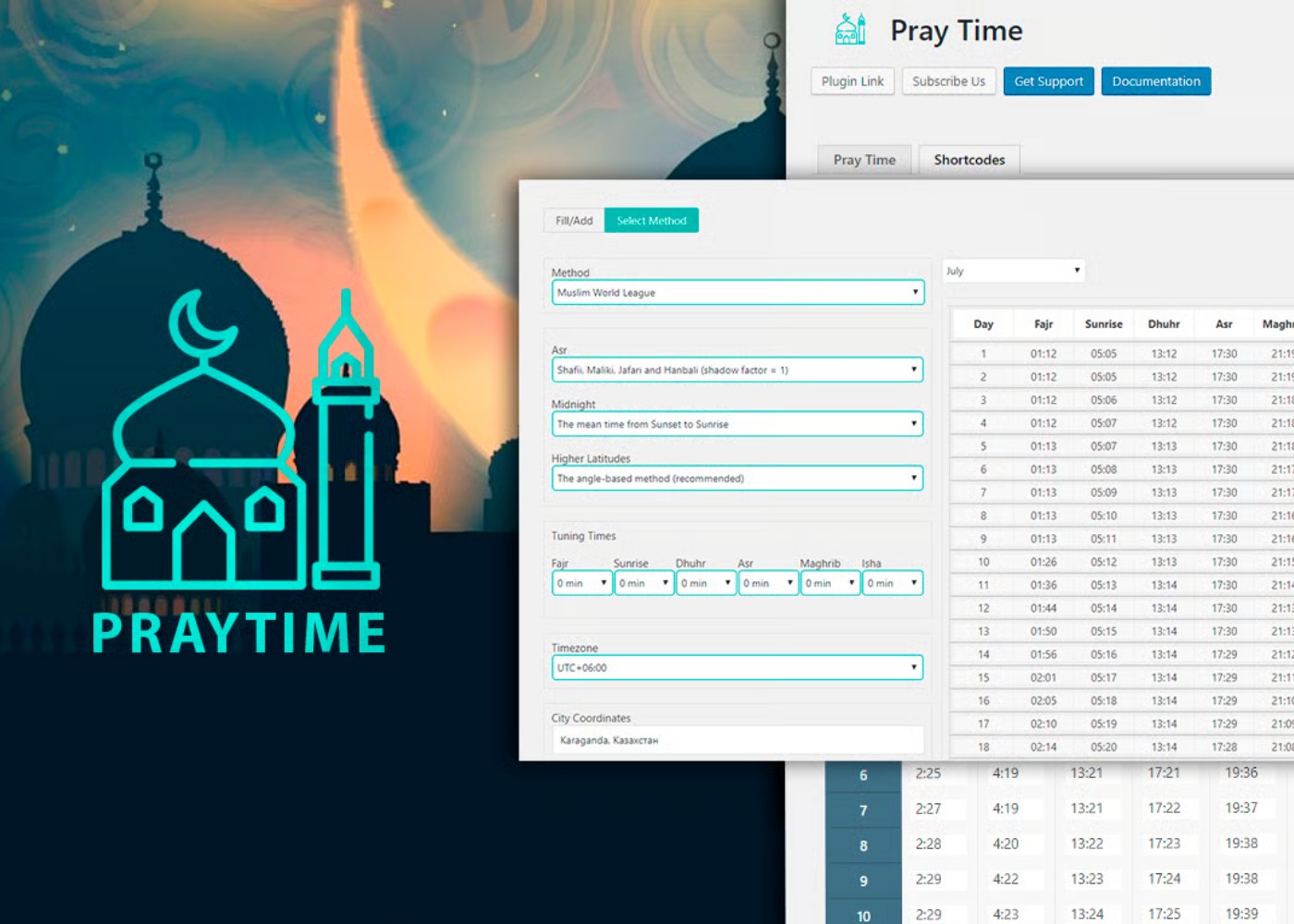Open the Timezone dropdown showing UTC+06:00
Screen dimensions: 1294x924
pos(738,667)
